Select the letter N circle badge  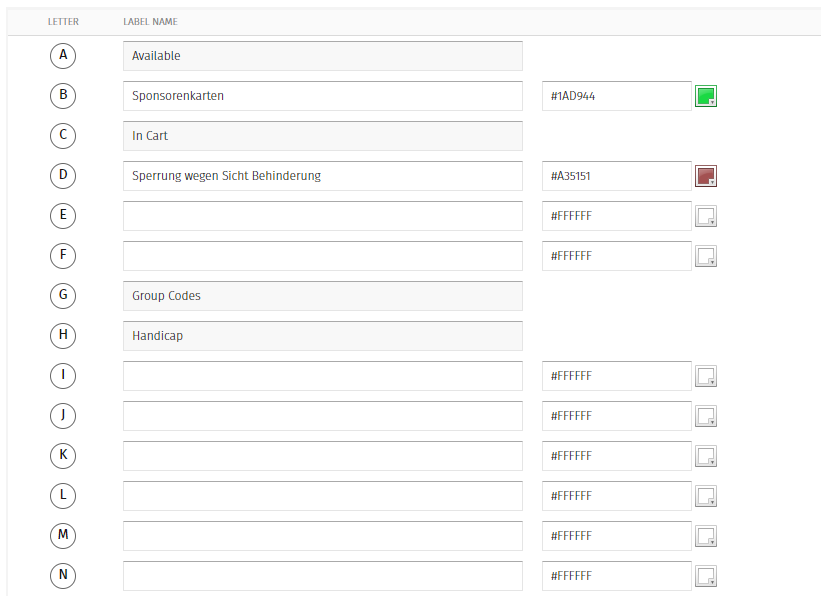[x=63, y=576]
